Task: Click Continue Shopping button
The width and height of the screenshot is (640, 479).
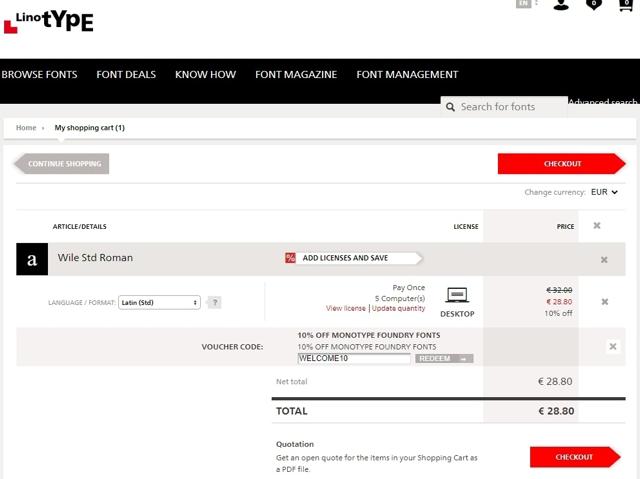Action: click(x=61, y=164)
